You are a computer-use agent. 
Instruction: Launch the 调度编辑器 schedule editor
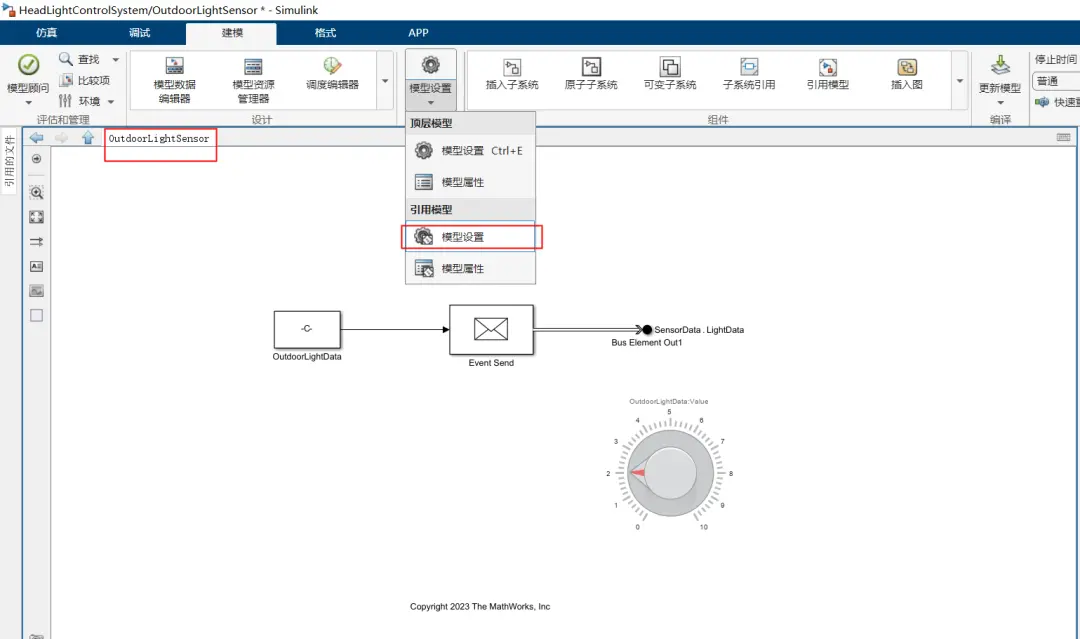(x=332, y=74)
